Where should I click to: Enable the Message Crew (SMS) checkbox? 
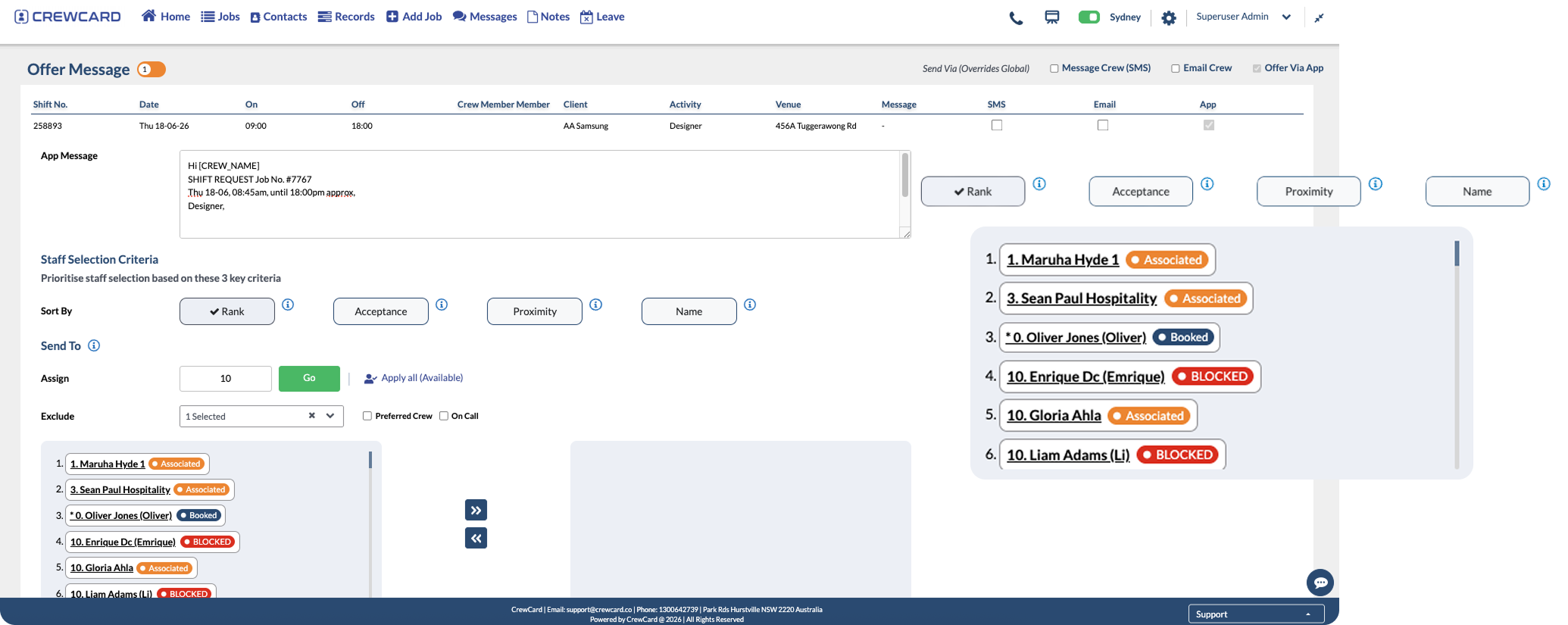(1054, 68)
